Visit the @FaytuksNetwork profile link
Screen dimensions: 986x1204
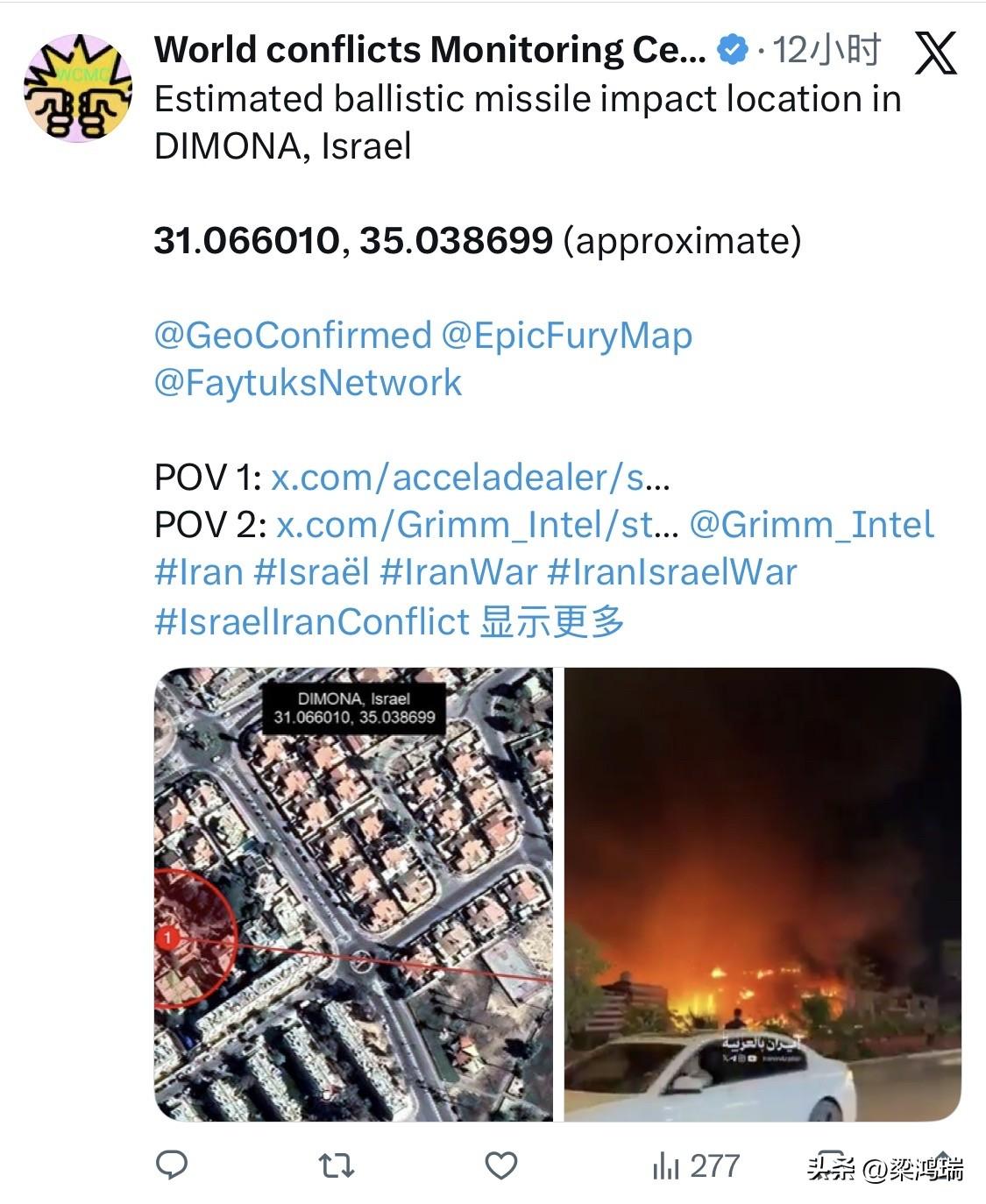pyautogui.click(x=308, y=383)
